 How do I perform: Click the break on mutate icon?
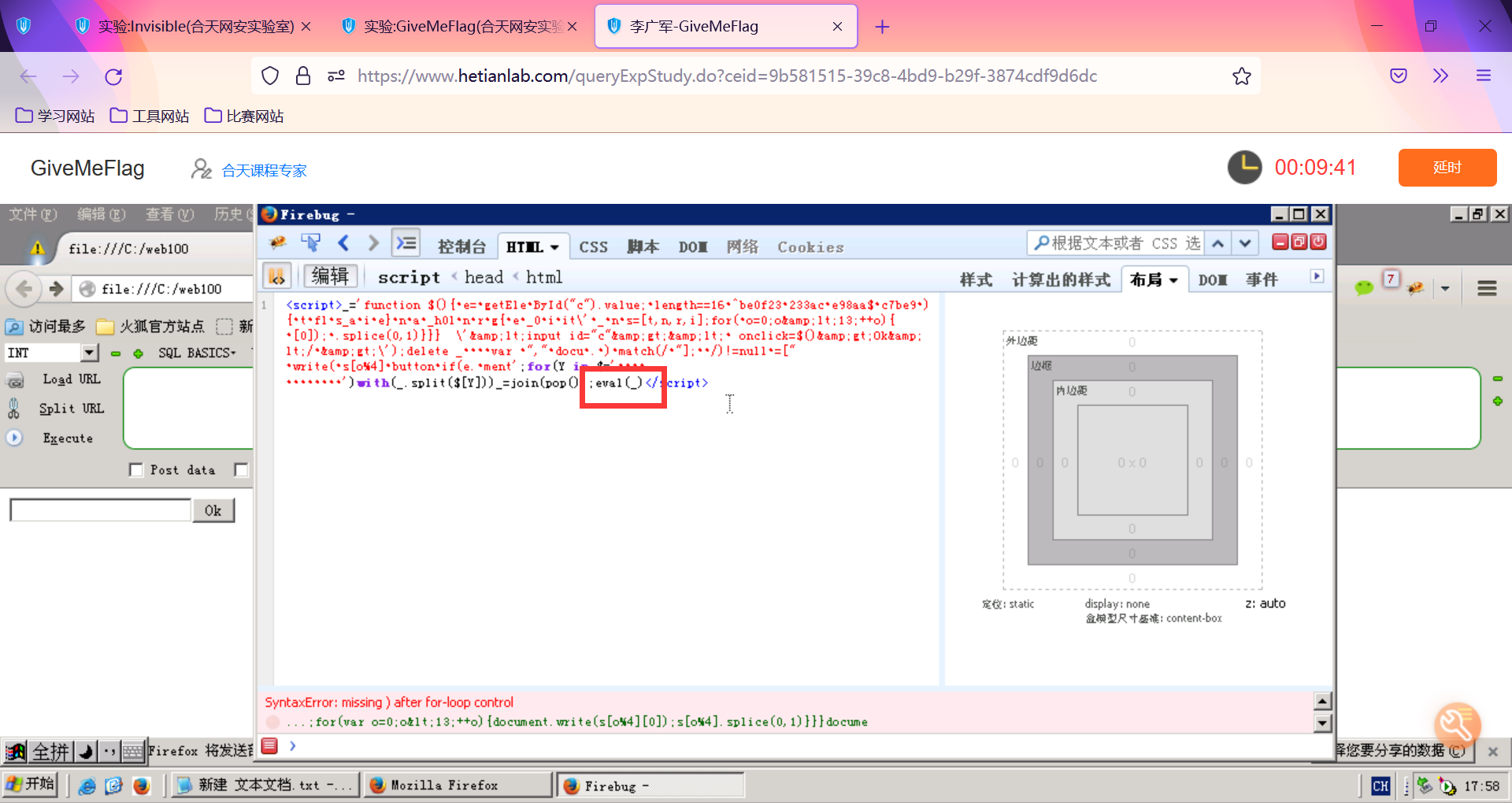(x=276, y=276)
